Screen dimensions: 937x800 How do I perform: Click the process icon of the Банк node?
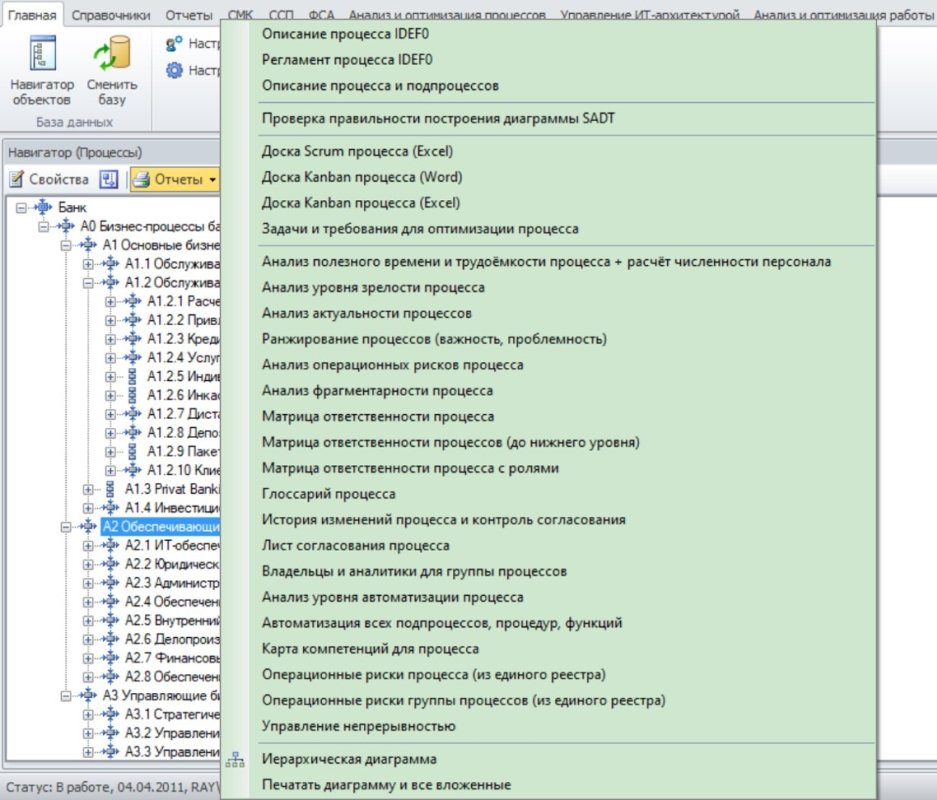pos(43,207)
